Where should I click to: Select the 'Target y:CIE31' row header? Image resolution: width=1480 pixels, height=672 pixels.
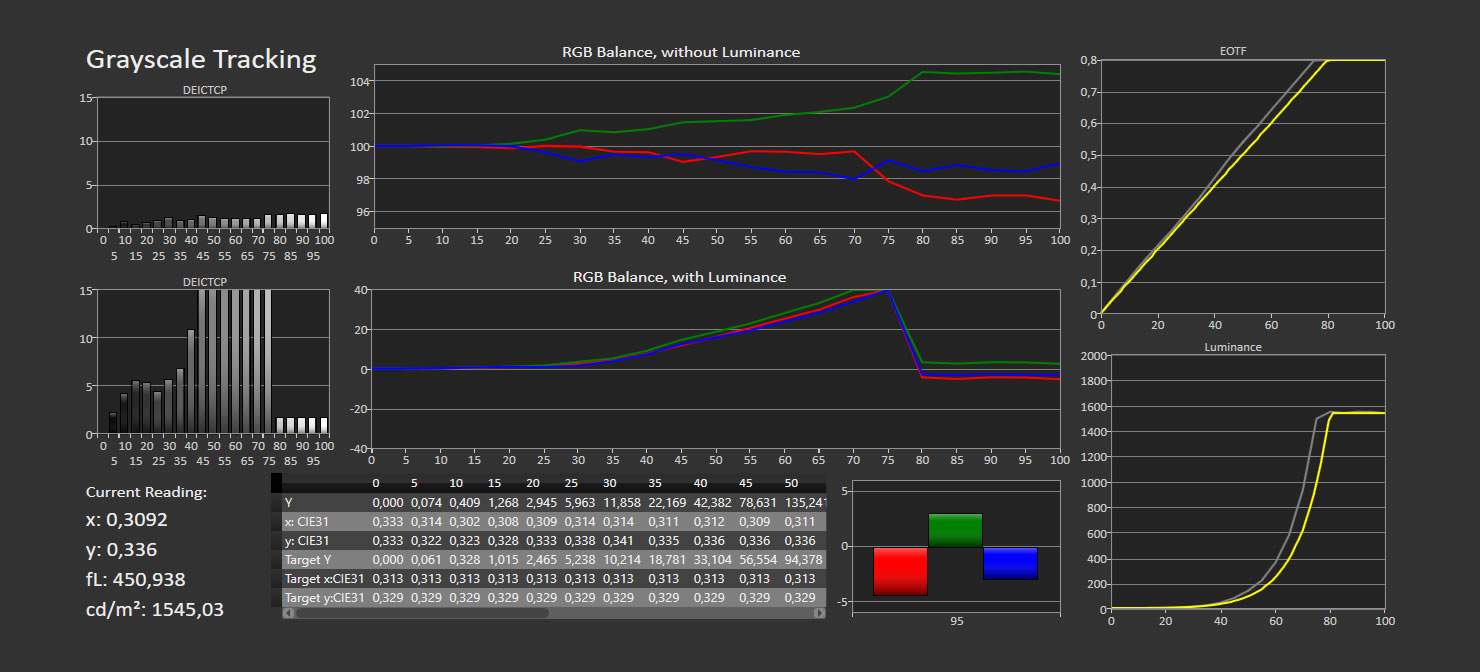pyautogui.click(x=327, y=597)
